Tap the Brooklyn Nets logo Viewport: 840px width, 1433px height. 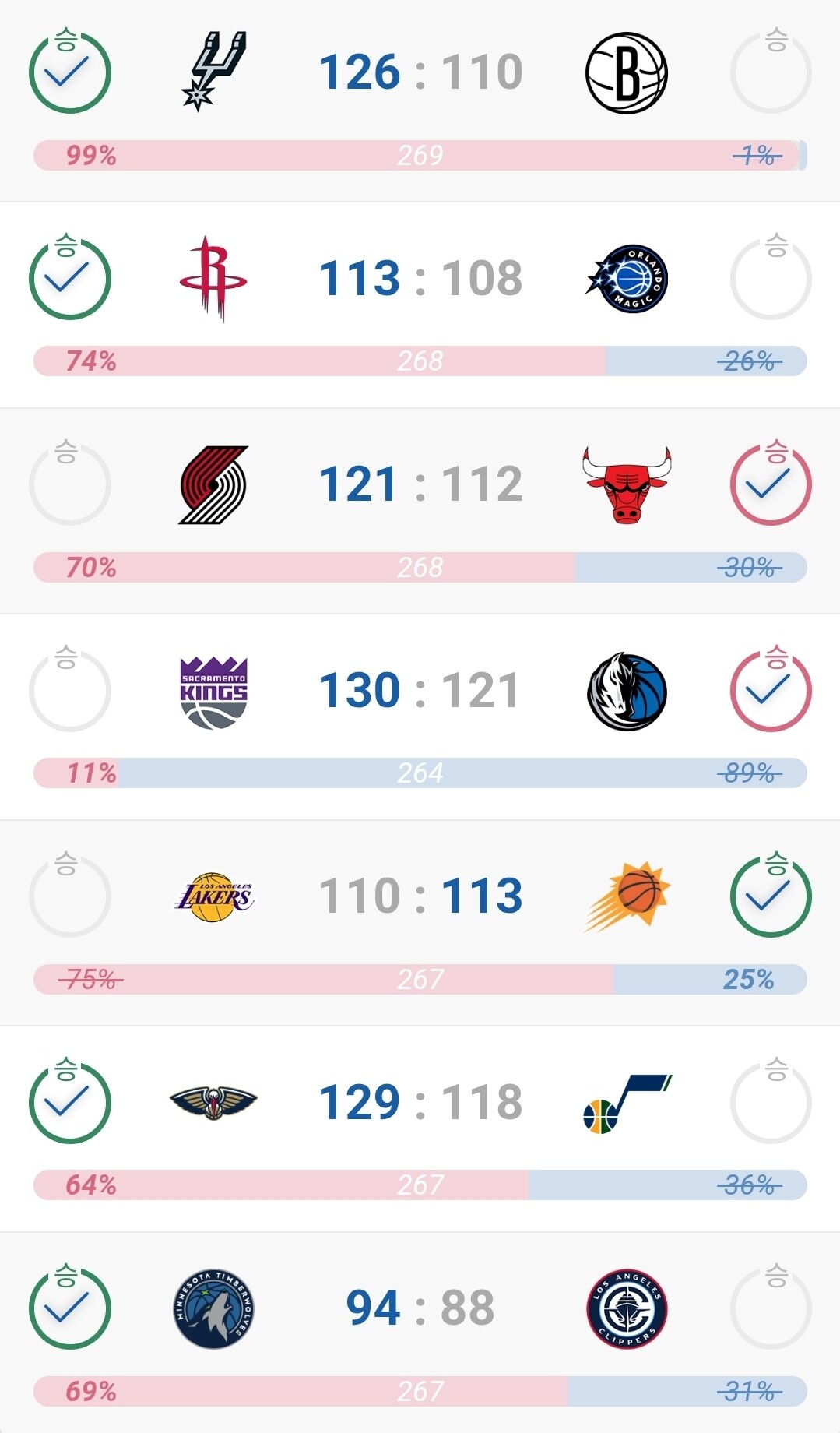627,73
